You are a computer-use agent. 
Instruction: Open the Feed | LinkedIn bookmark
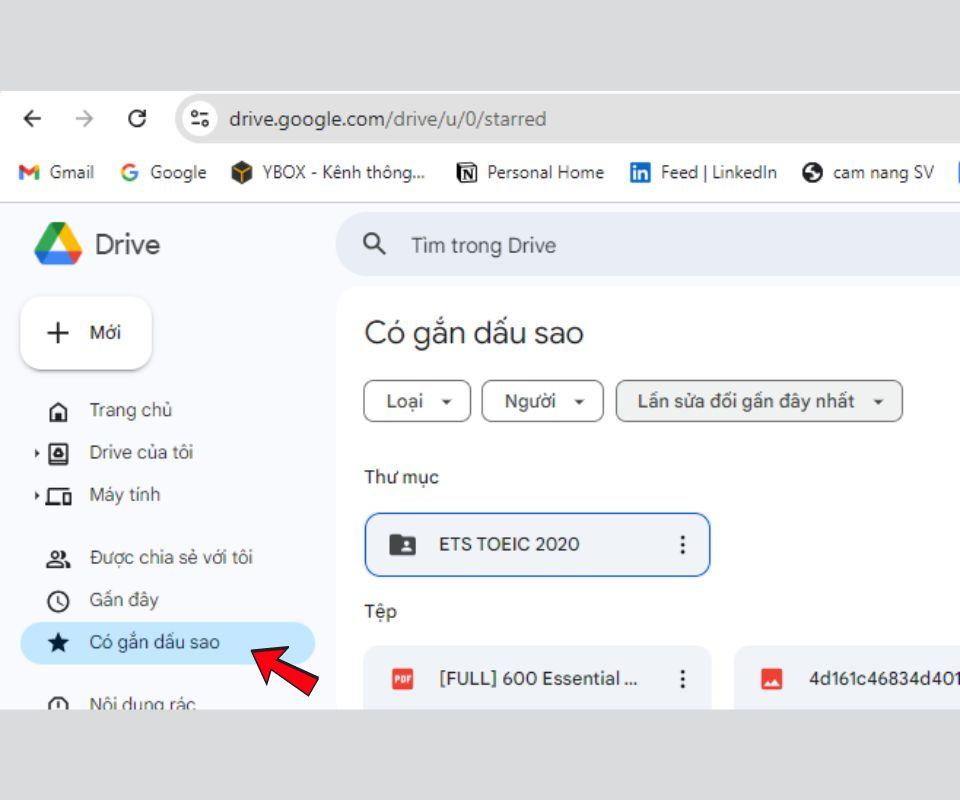pos(703,172)
